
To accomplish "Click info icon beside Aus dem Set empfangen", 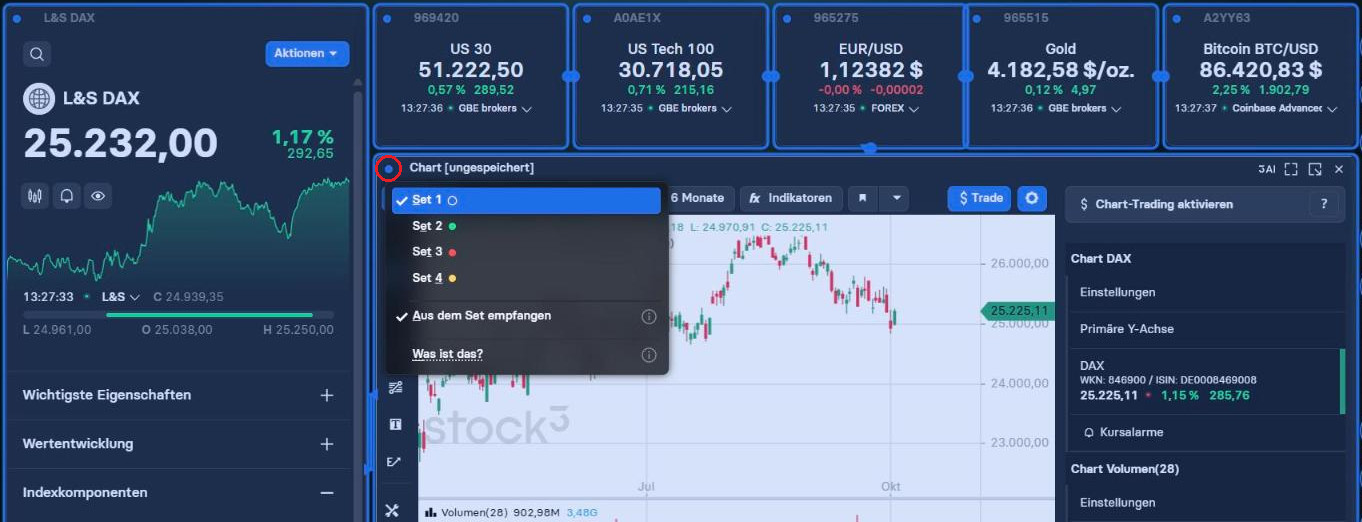I will click(648, 317).
